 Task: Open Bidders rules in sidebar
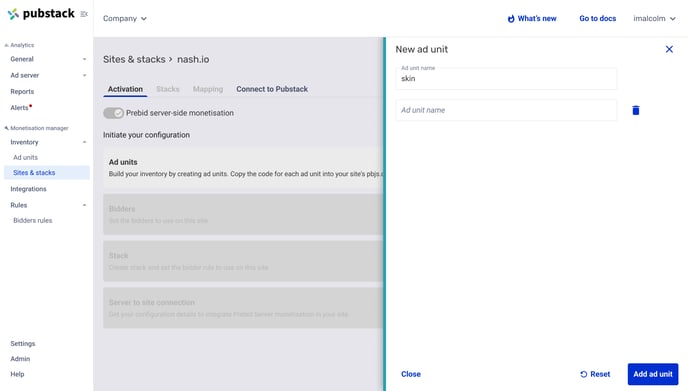click(32, 220)
